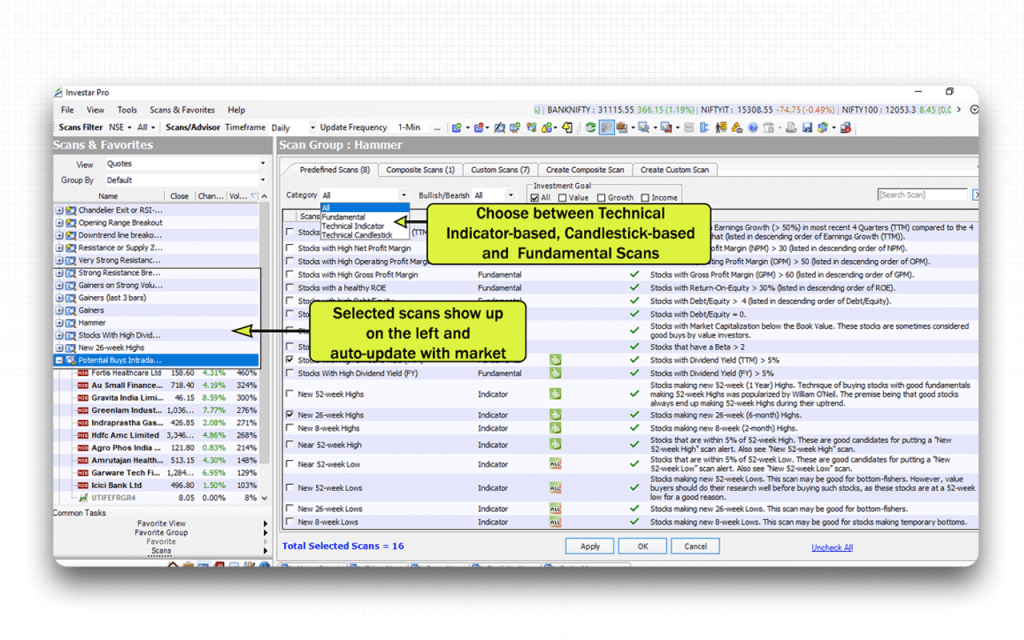This screenshot has width=1024, height=640.
Task: Click green checkmark in New 8-week Lows row
Action: tap(634, 522)
